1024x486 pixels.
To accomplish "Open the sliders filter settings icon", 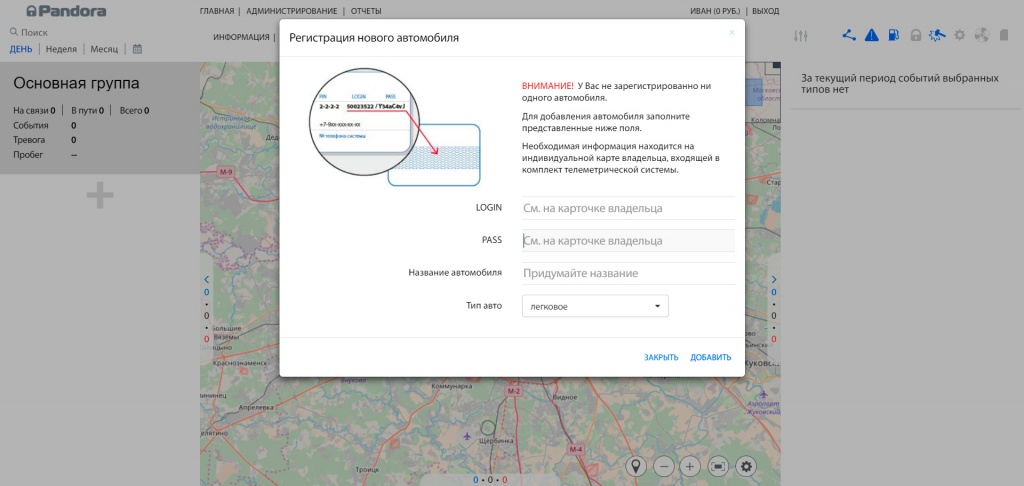I will (800, 36).
